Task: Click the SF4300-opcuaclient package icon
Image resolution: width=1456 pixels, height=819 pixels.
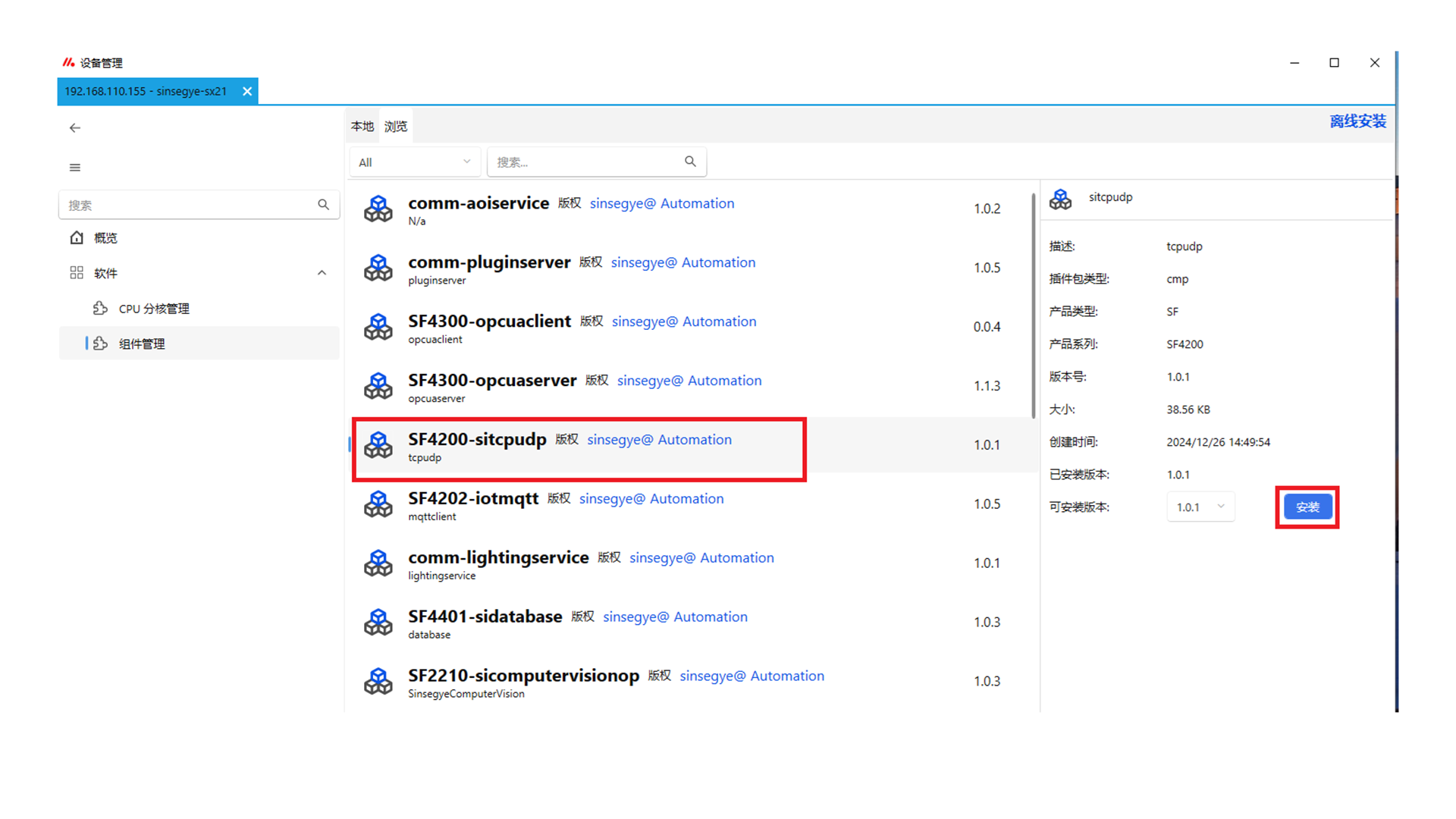Action: click(x=378, y=328)
